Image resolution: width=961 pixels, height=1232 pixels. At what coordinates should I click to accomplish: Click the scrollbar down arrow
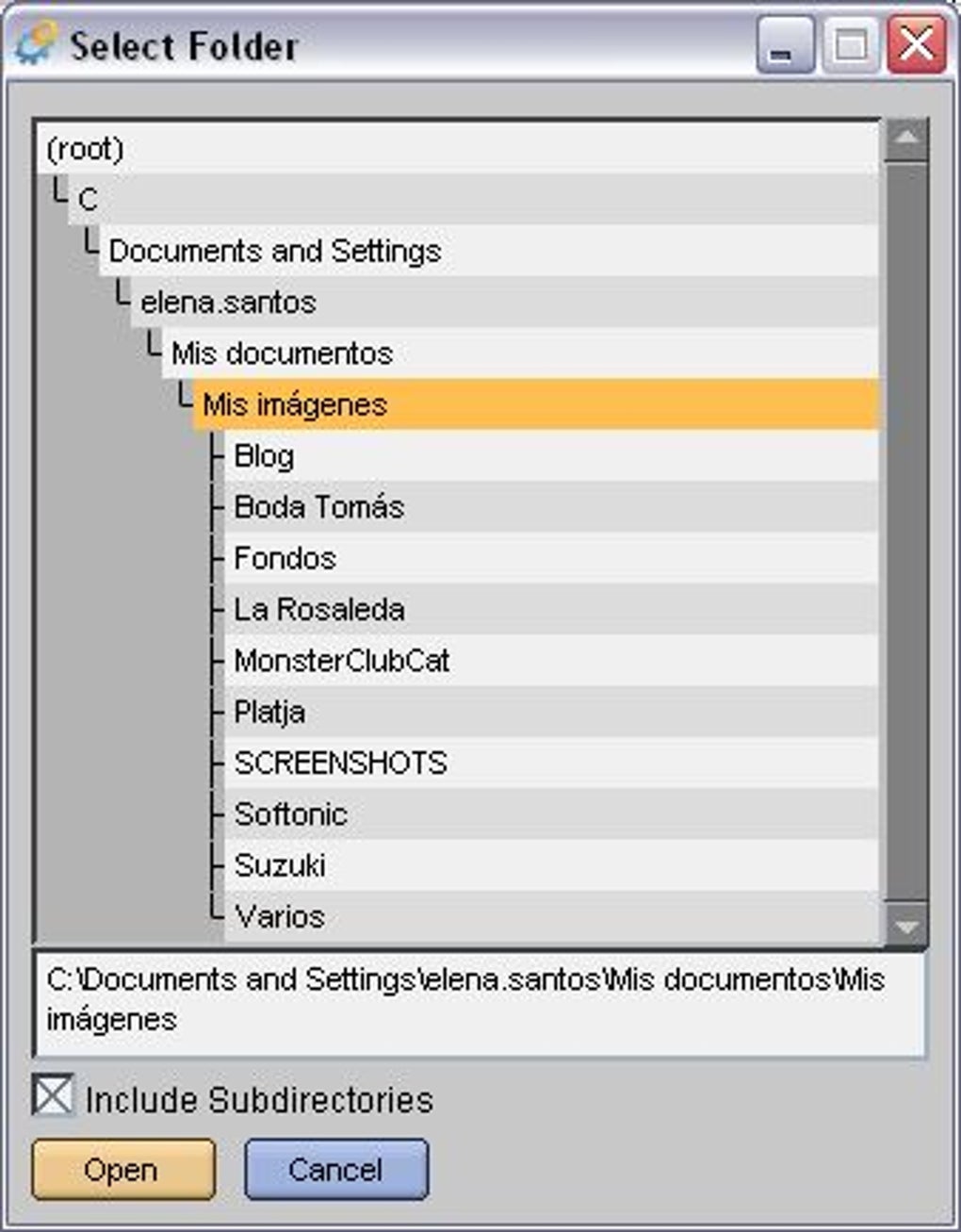point(906,926)
